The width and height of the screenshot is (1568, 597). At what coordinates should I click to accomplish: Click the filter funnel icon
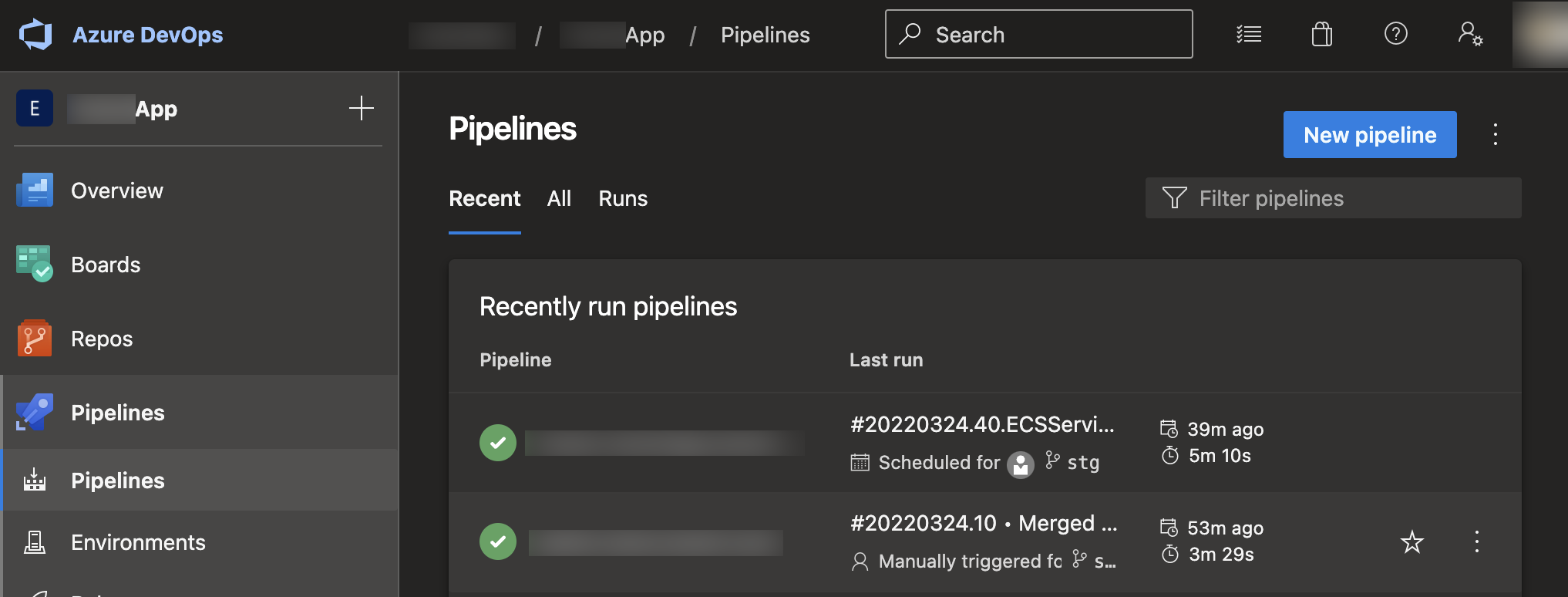click(x=1174, y=198)
